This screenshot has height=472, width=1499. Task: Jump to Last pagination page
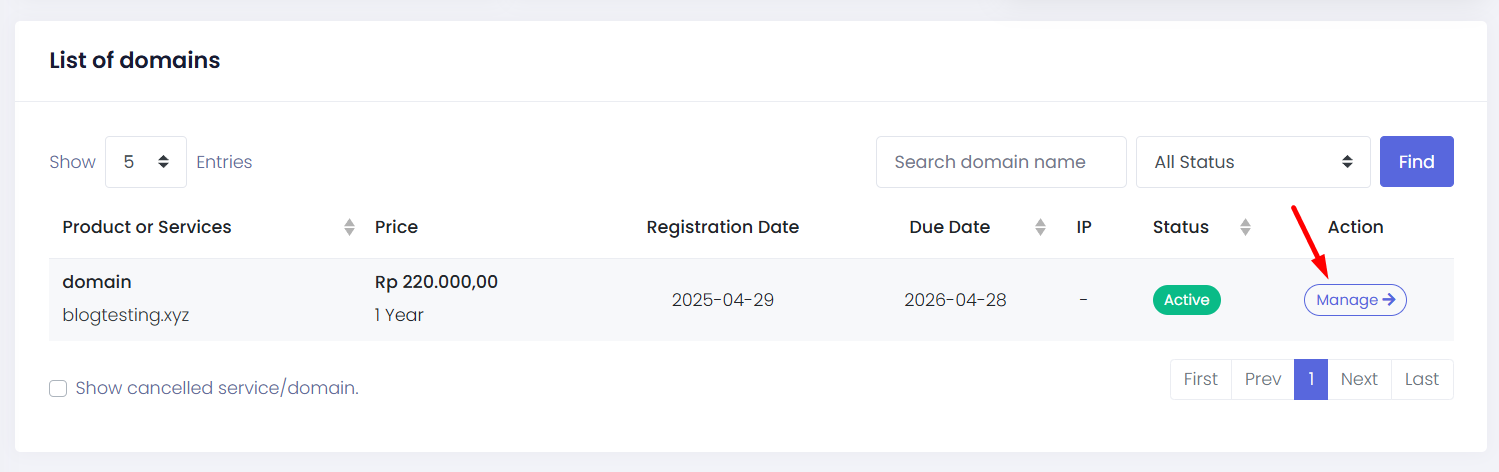(1422, 379)
